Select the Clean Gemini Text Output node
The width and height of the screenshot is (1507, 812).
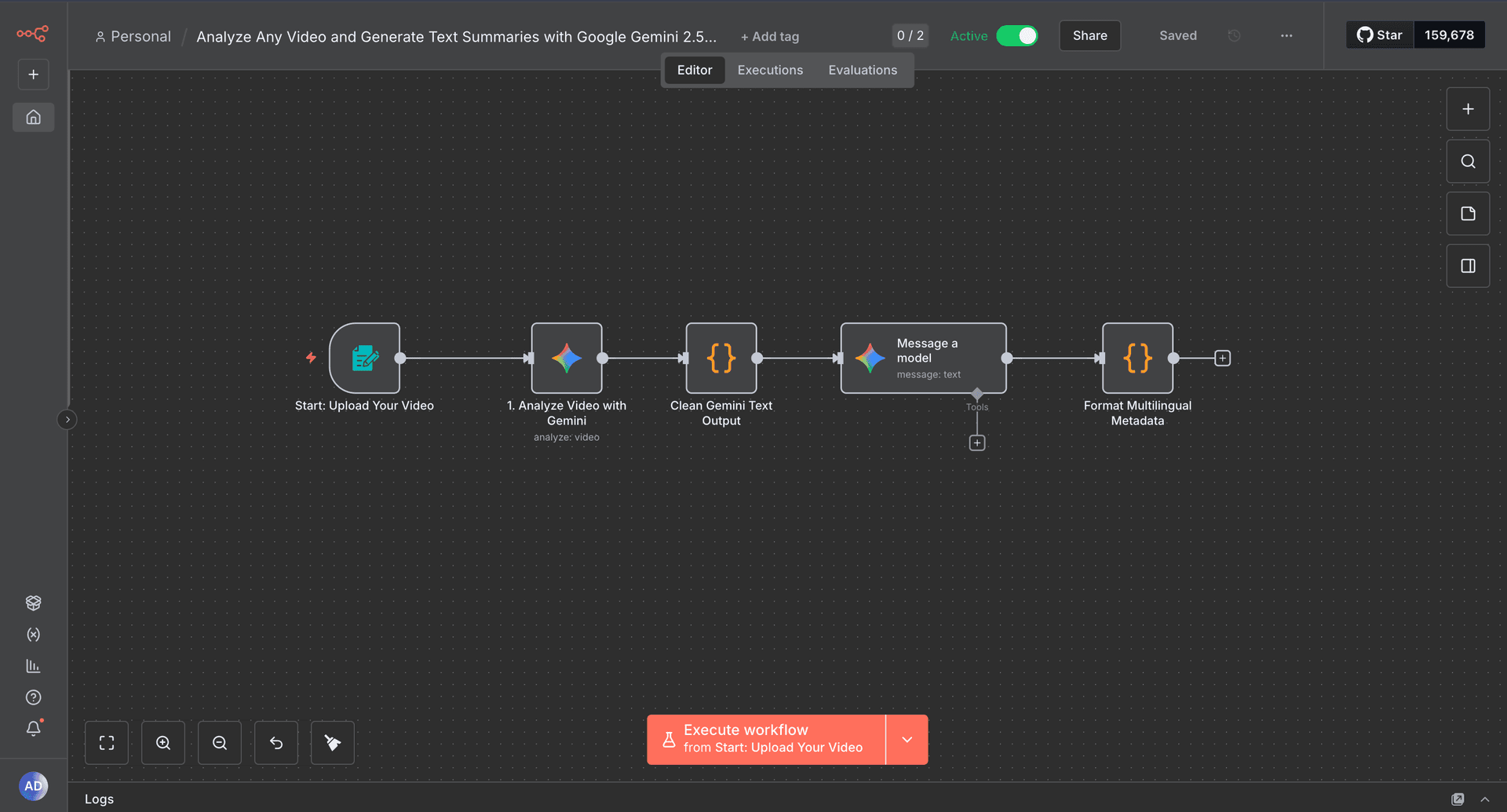tap(721, 358)
